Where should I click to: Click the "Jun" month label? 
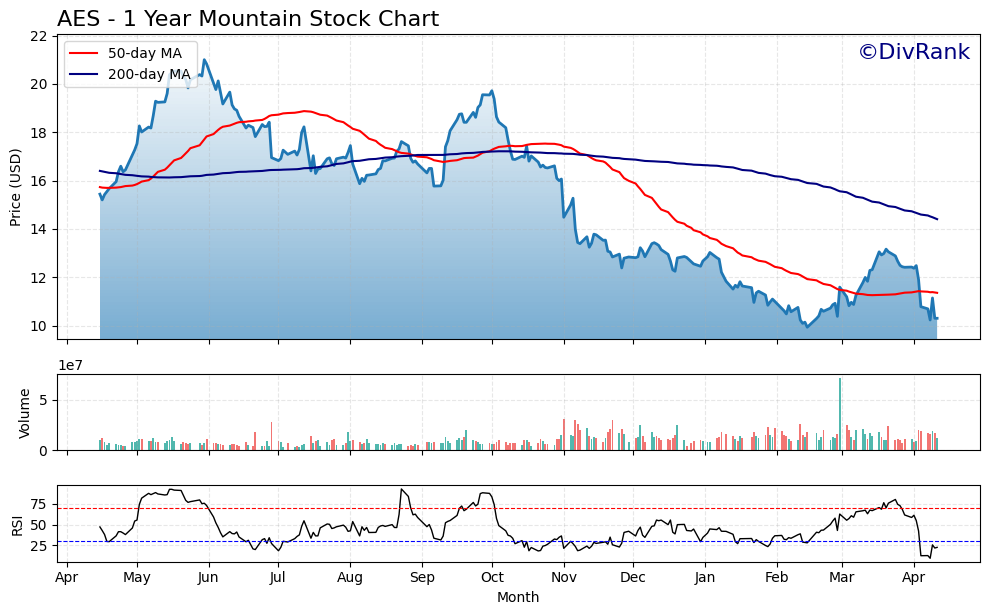208,578
